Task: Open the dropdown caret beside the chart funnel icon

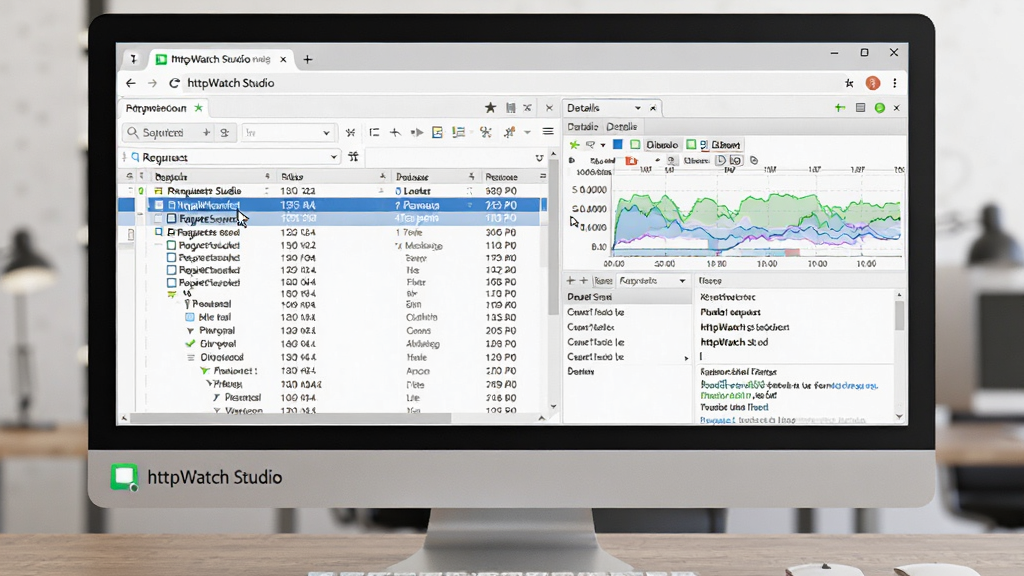Action: pyautogui.click(x=603, y=145)
